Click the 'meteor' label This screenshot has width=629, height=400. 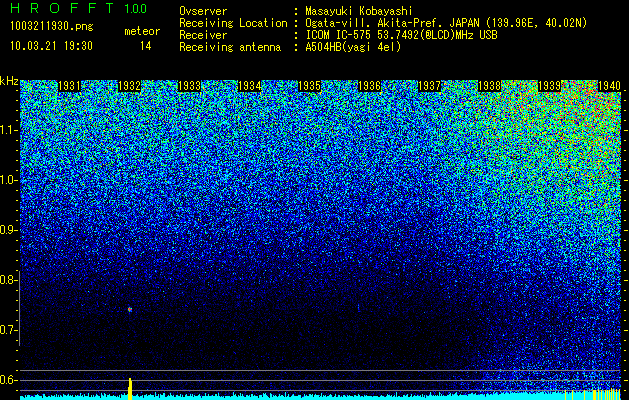pos(142,31)
